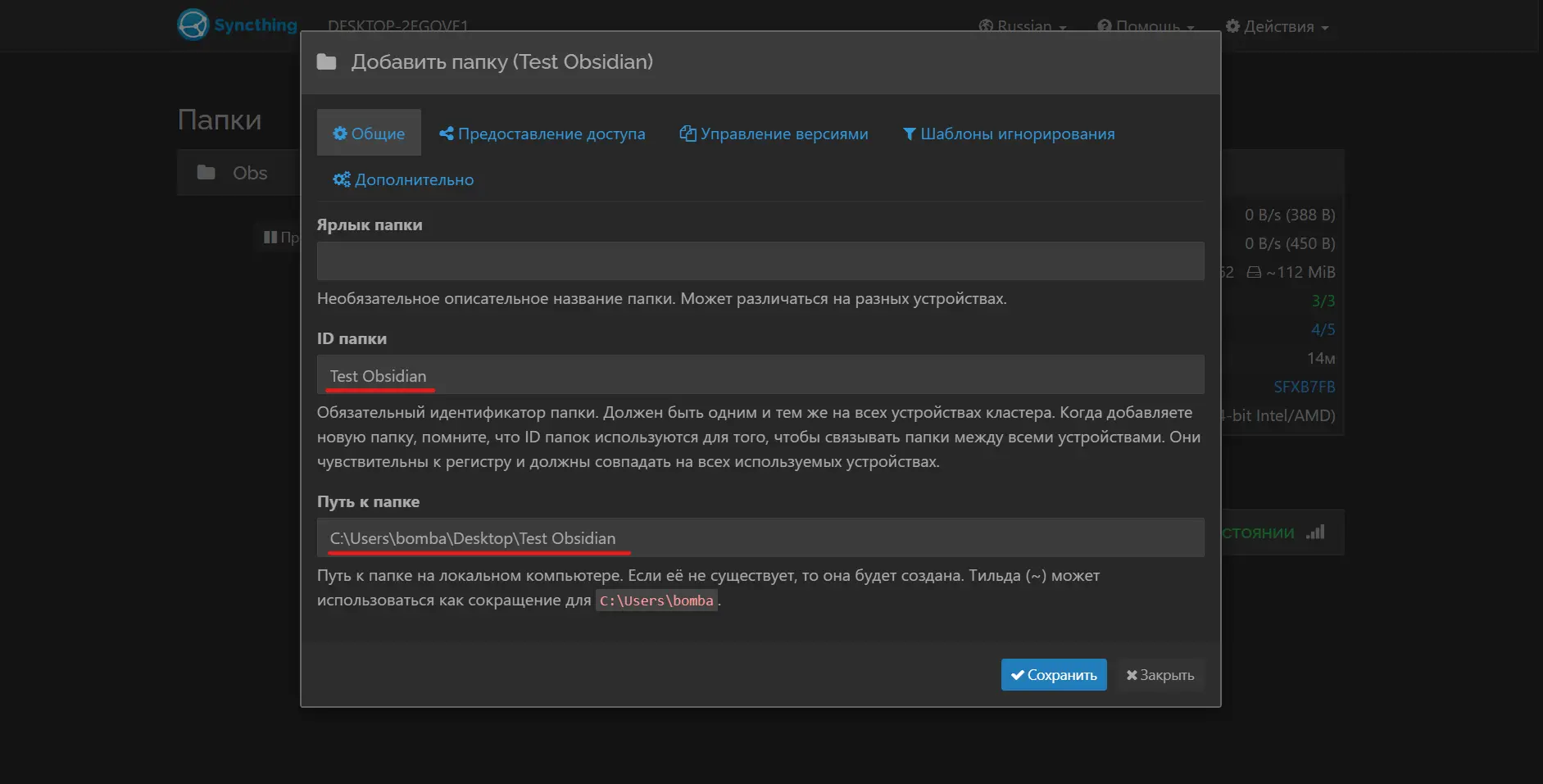This screenshot has height=784, width=1543.
Task: Click the SFXB7FB link
Action: coord(1305,387)
